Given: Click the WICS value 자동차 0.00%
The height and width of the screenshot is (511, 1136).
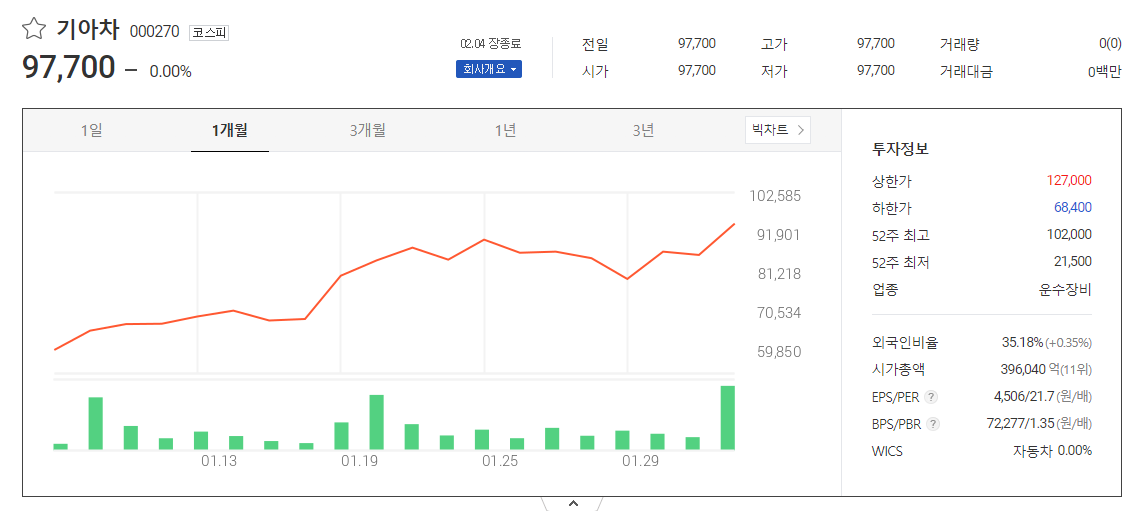Looking at the screenshot, I should [x=1052, y=450].
